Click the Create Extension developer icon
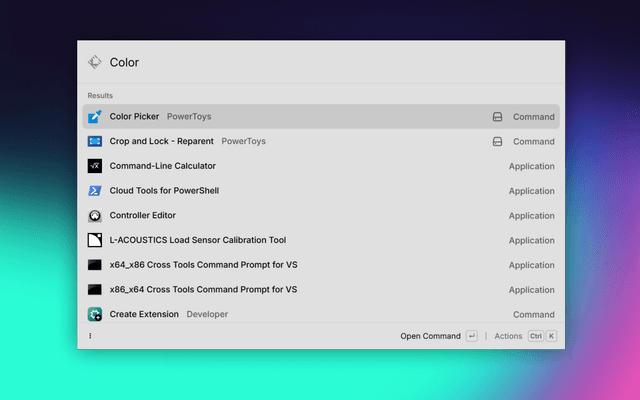 click(95, 314)
